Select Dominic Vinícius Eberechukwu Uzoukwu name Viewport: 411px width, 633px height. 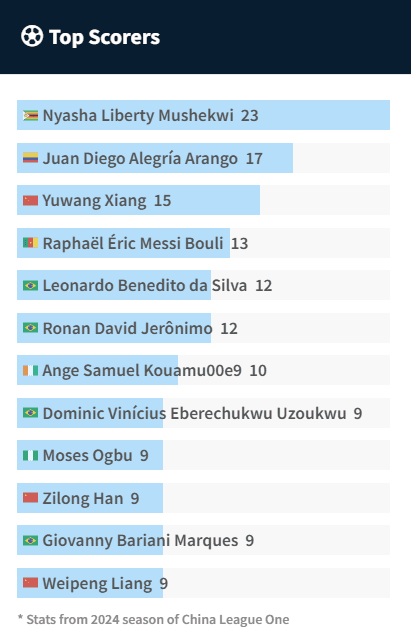(x=195, y=413)
